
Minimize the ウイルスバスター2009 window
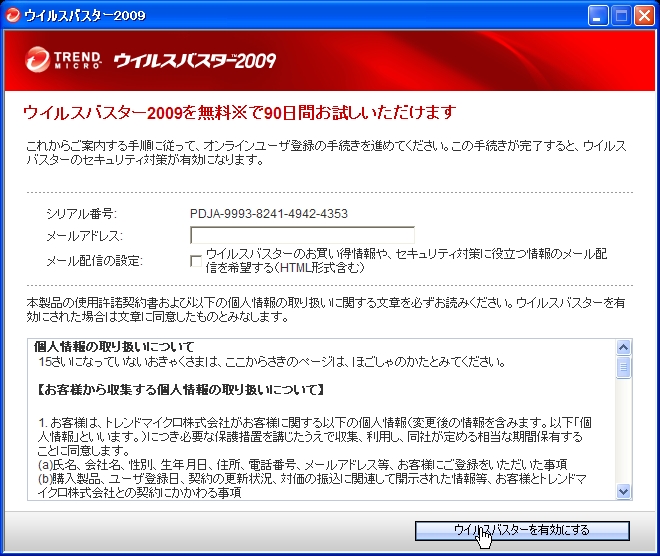[x=597, y=16]
